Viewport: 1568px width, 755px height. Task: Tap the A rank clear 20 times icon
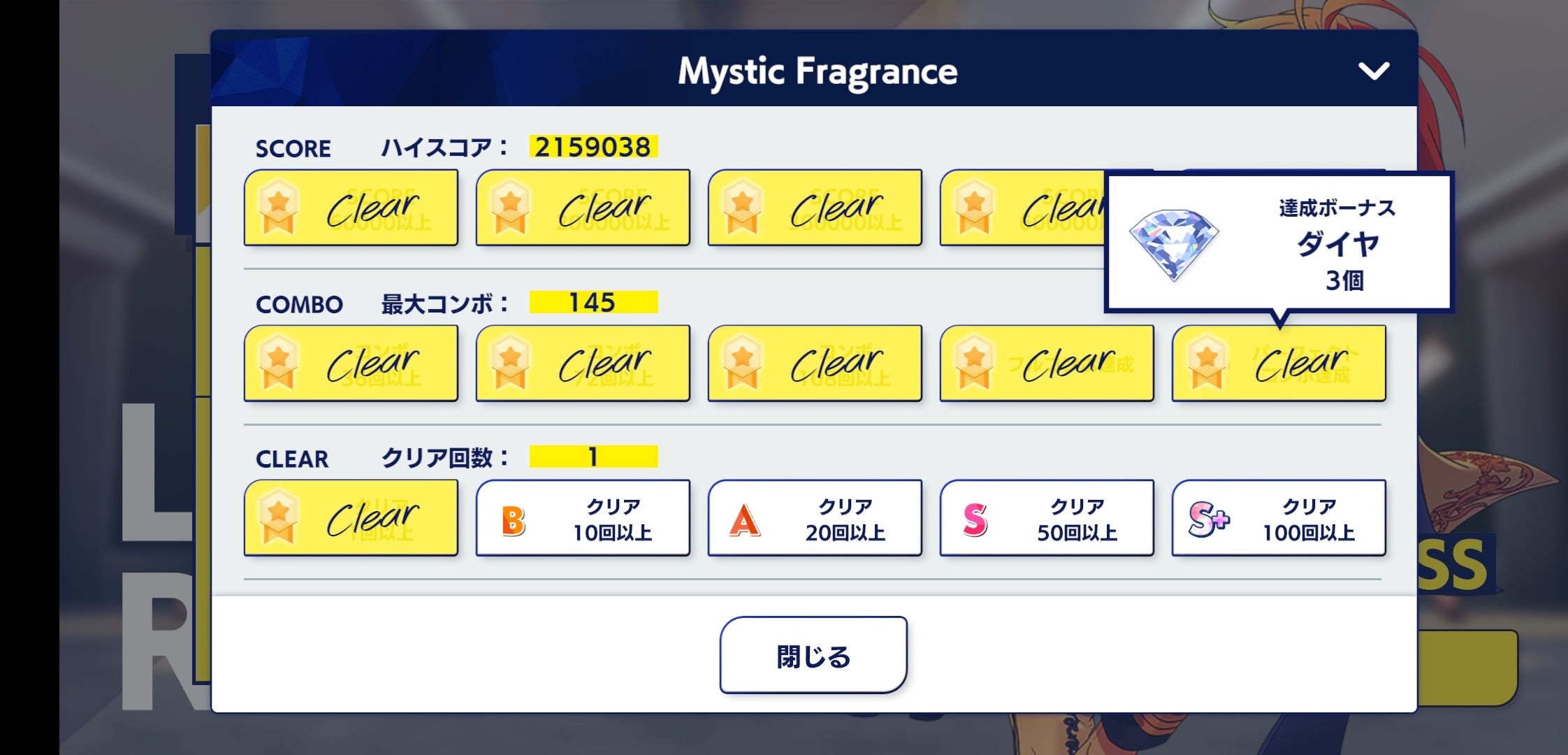pos(744,520)
